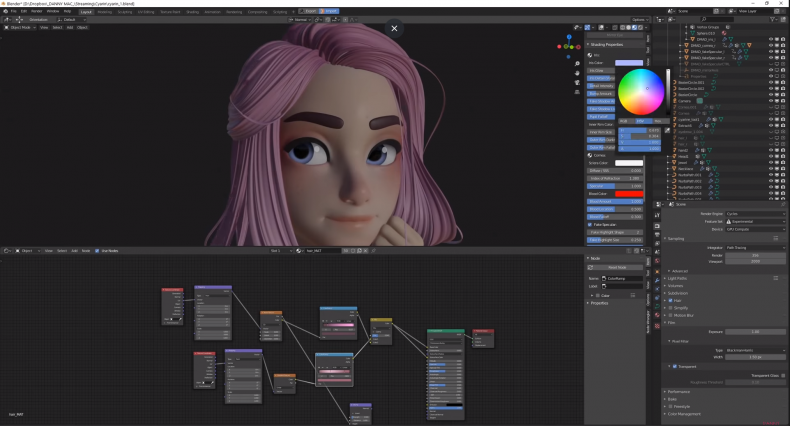
Task: Open the Render Engine dropdown
Action: (x=755, y=214)
